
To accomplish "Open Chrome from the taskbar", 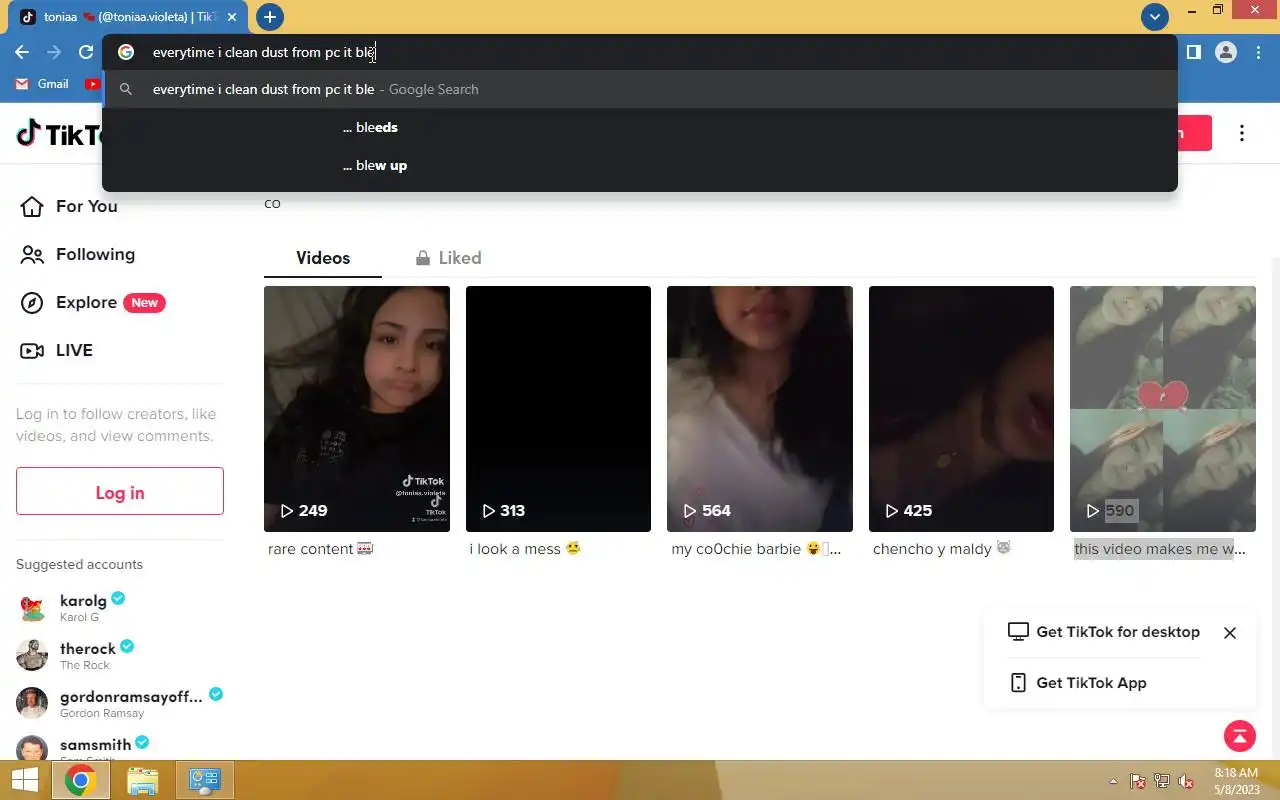I will point(81,781).
